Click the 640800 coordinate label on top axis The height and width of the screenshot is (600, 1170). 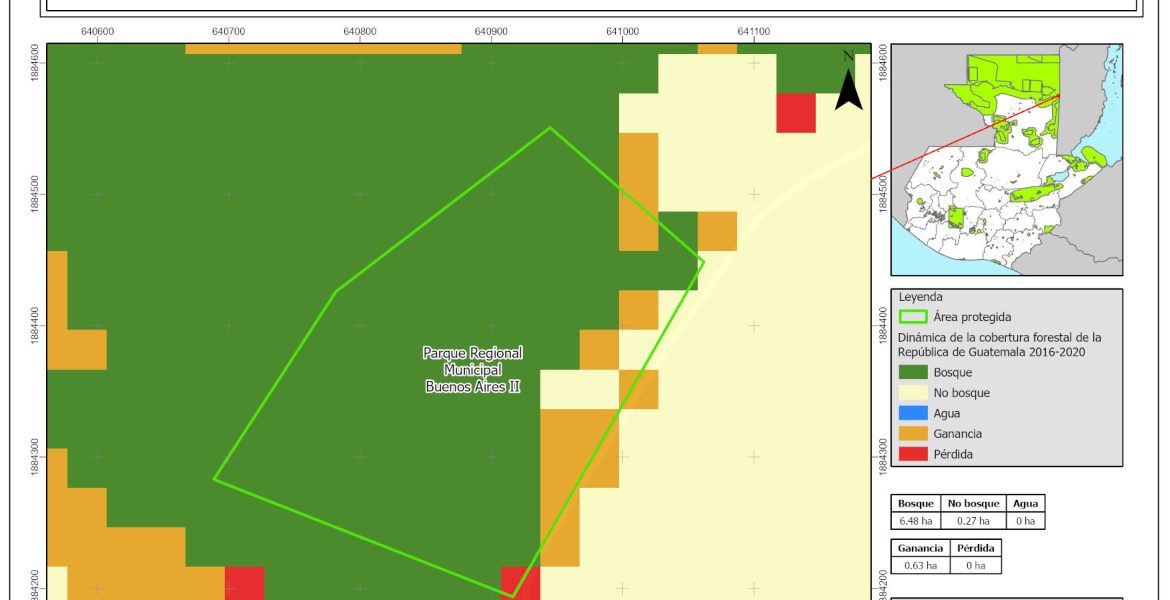point(360,31)
